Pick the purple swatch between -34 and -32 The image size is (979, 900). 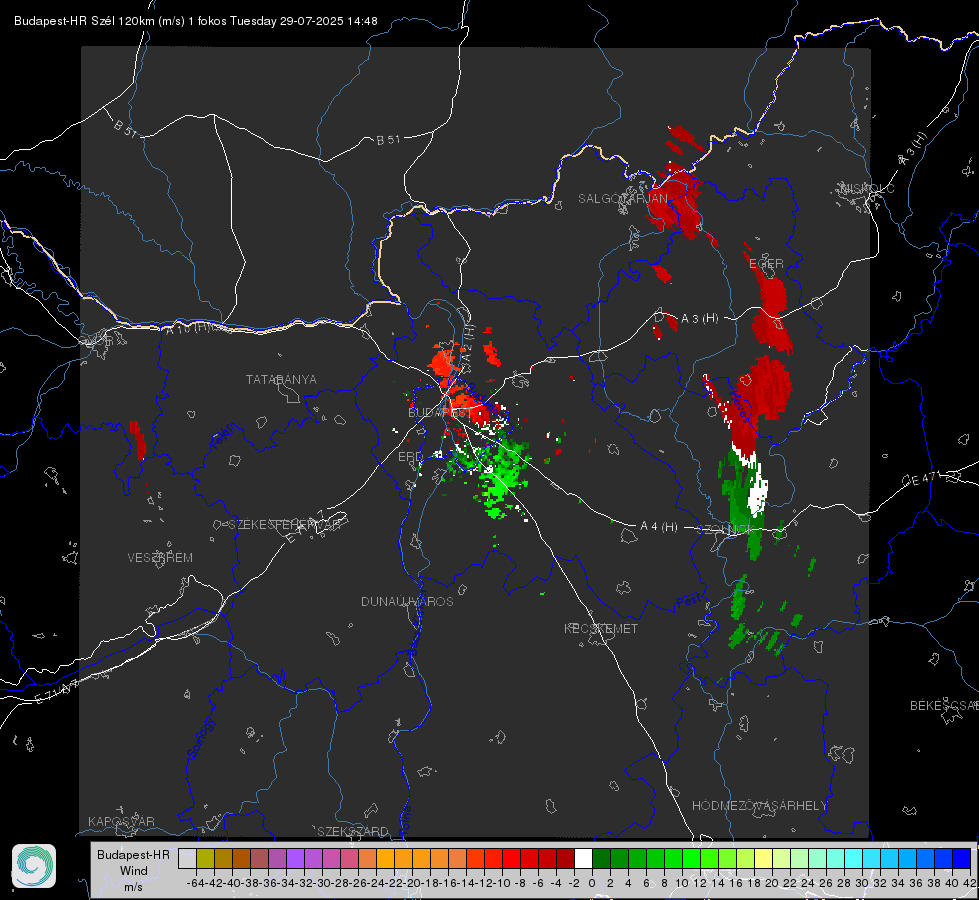pyautogui.click(x=295, y=858)
